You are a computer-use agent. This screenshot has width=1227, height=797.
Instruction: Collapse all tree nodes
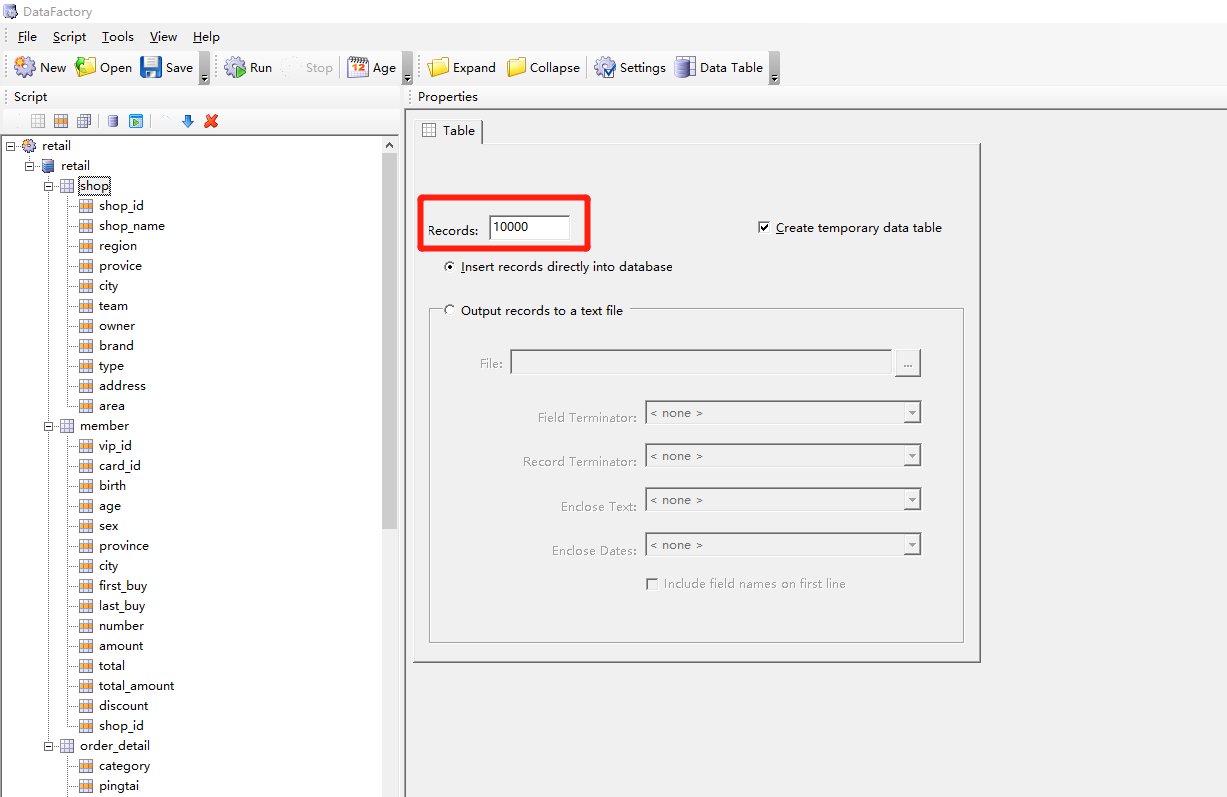(x=543, y=68)
